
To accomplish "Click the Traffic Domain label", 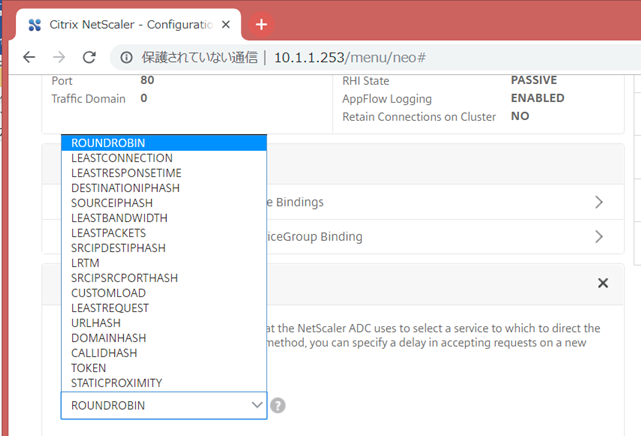I will [88, 99].
